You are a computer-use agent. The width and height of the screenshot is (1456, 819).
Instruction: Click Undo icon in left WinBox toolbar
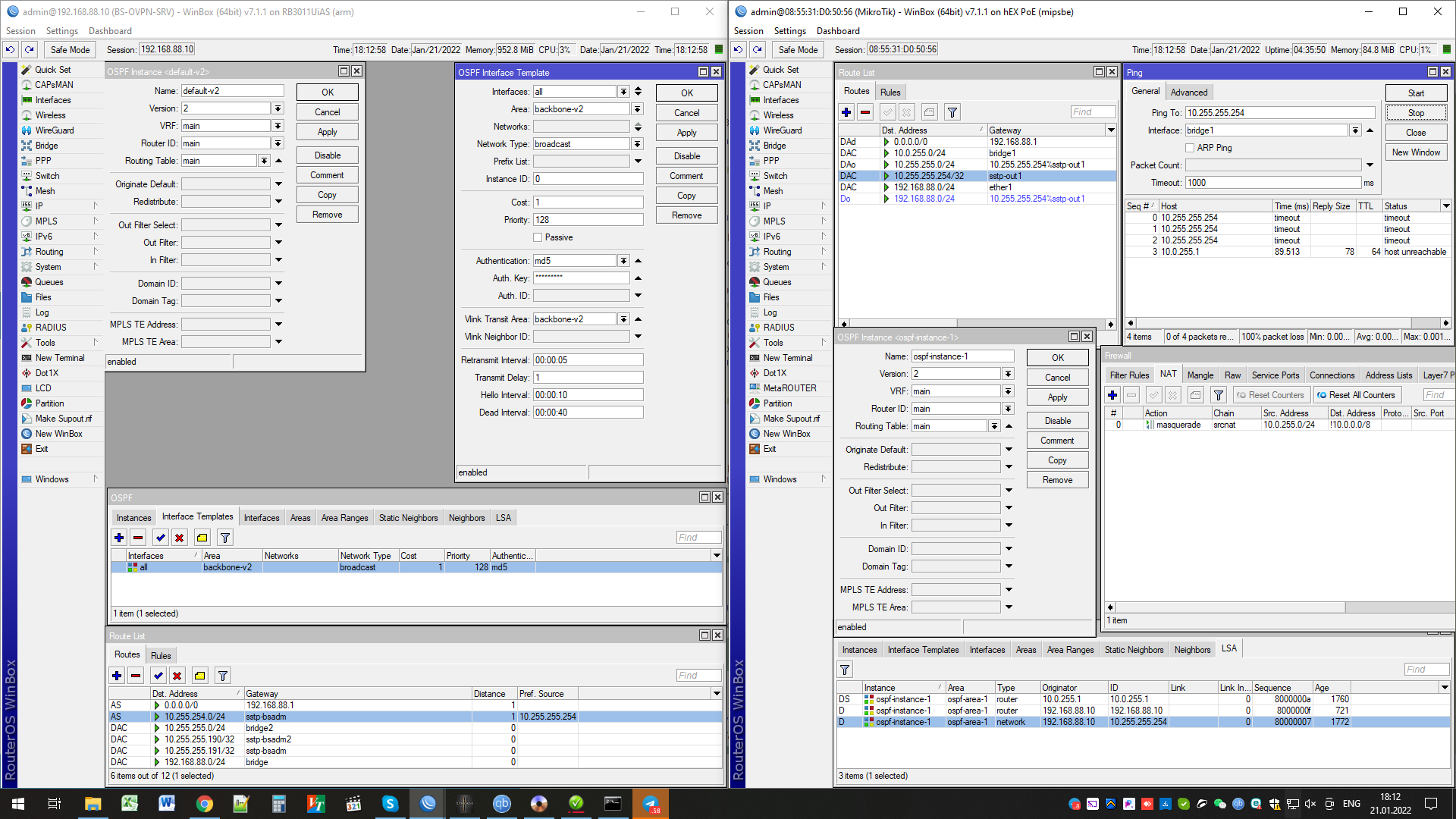(x=10, y=50)
